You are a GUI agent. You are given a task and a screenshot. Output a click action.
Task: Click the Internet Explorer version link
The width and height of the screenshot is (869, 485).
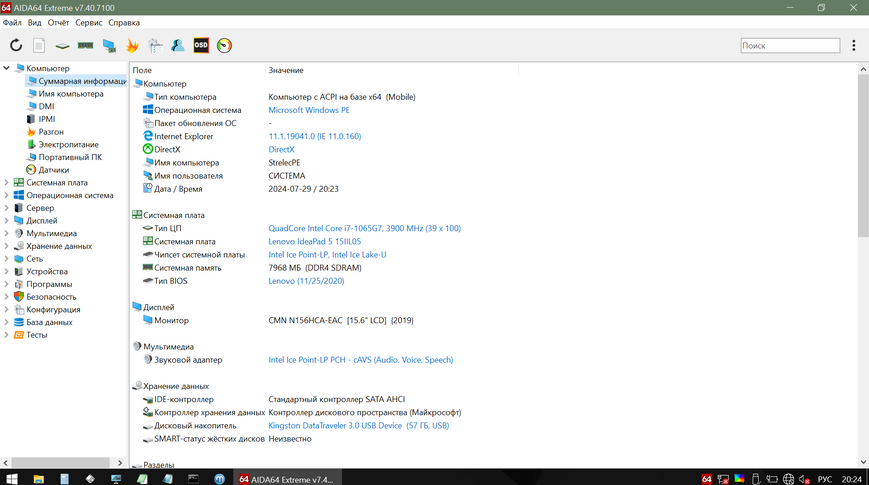[315, 136]
